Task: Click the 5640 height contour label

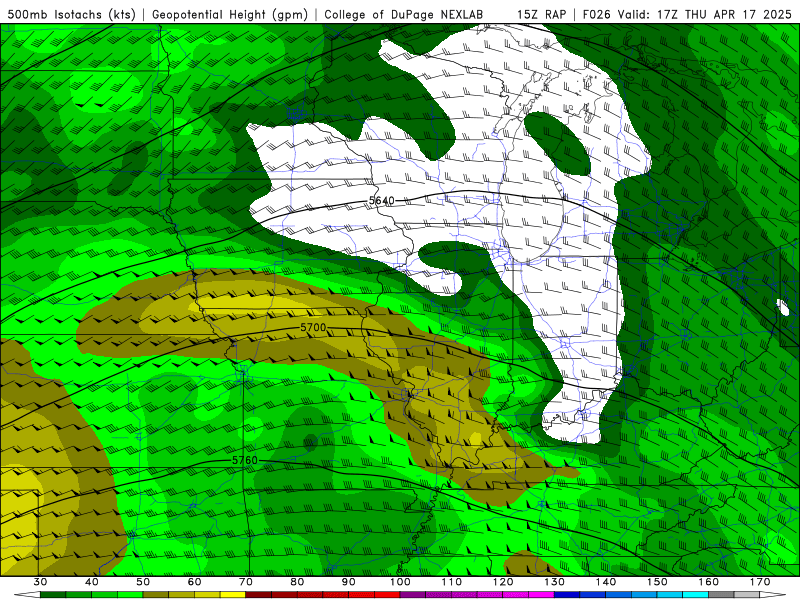Action: [x=382, y=201]
